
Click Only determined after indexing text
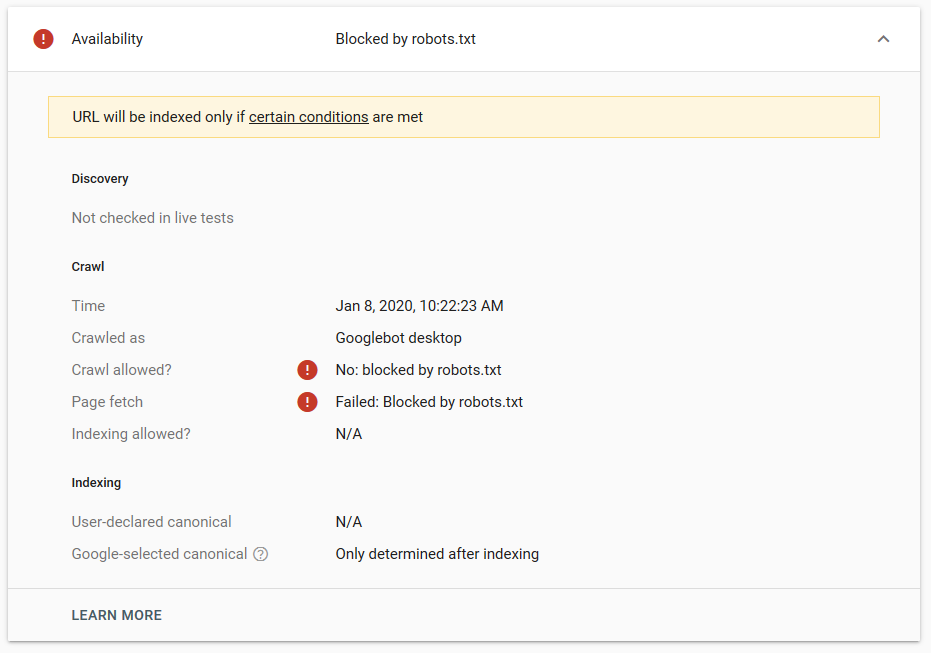point(437,554)
